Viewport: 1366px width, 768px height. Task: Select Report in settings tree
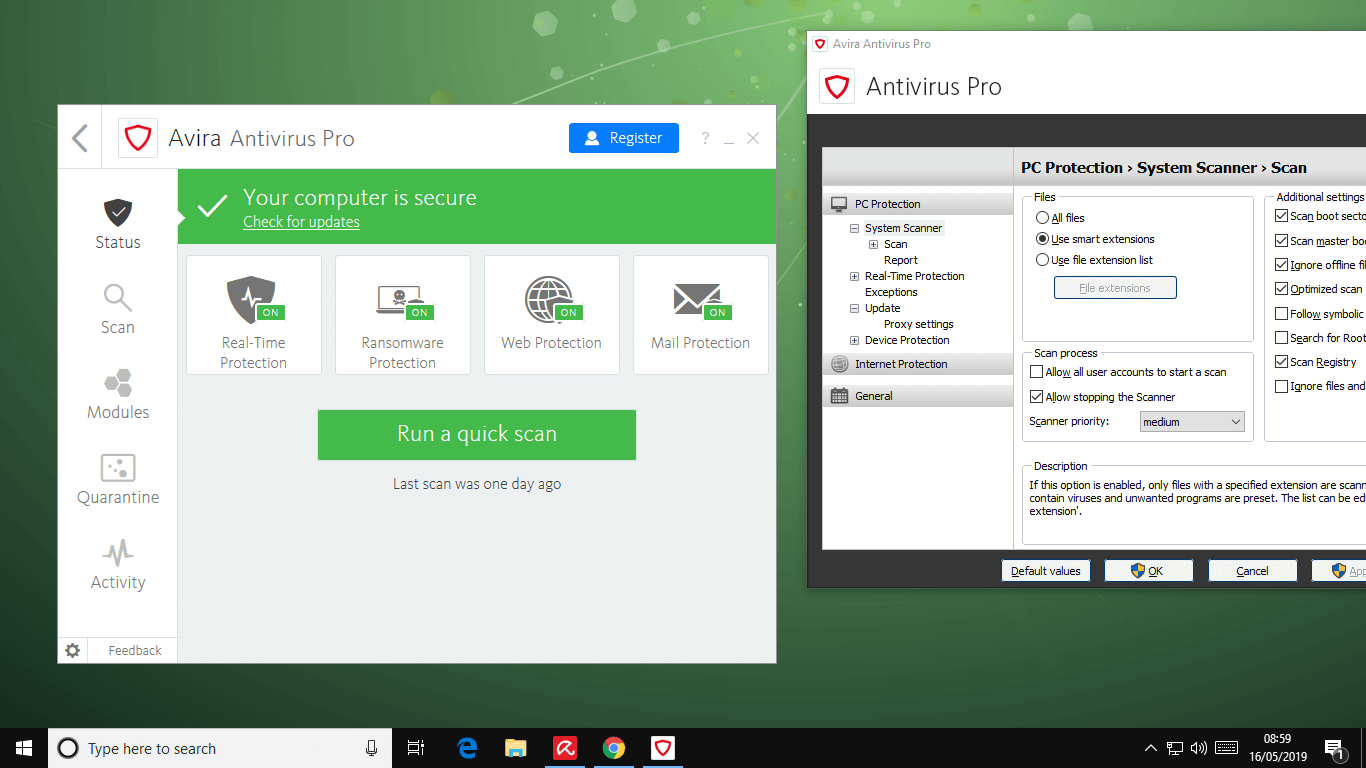pos(900,260)
